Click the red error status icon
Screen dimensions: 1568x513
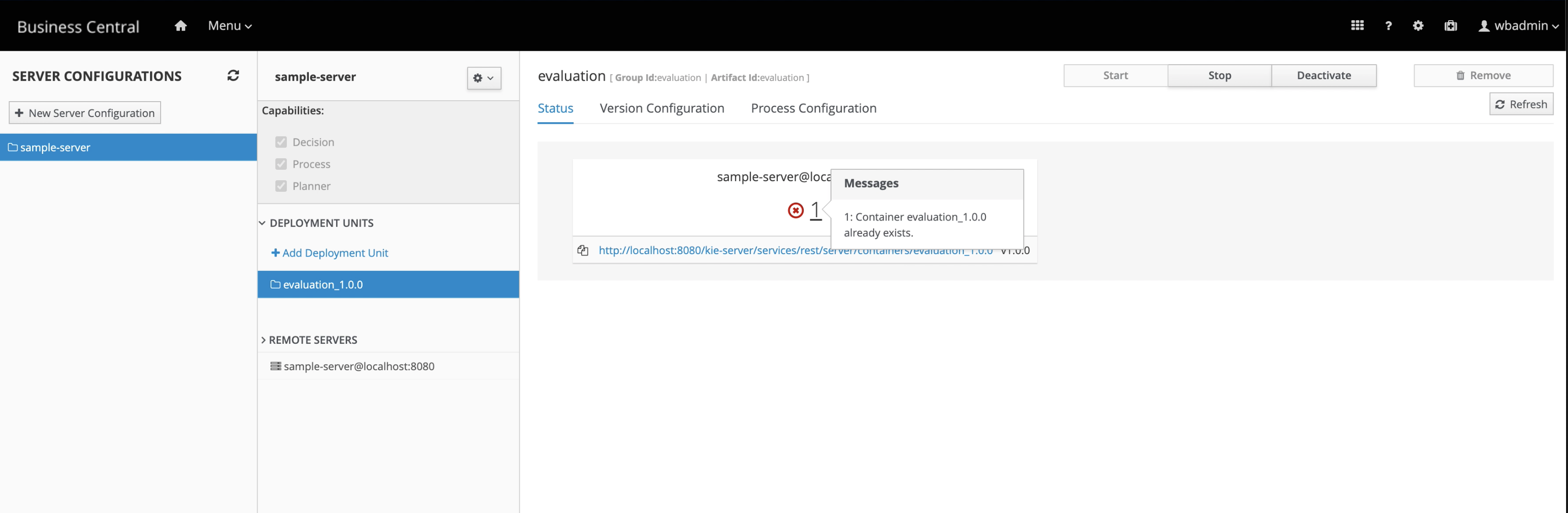[x=795, y=210]
